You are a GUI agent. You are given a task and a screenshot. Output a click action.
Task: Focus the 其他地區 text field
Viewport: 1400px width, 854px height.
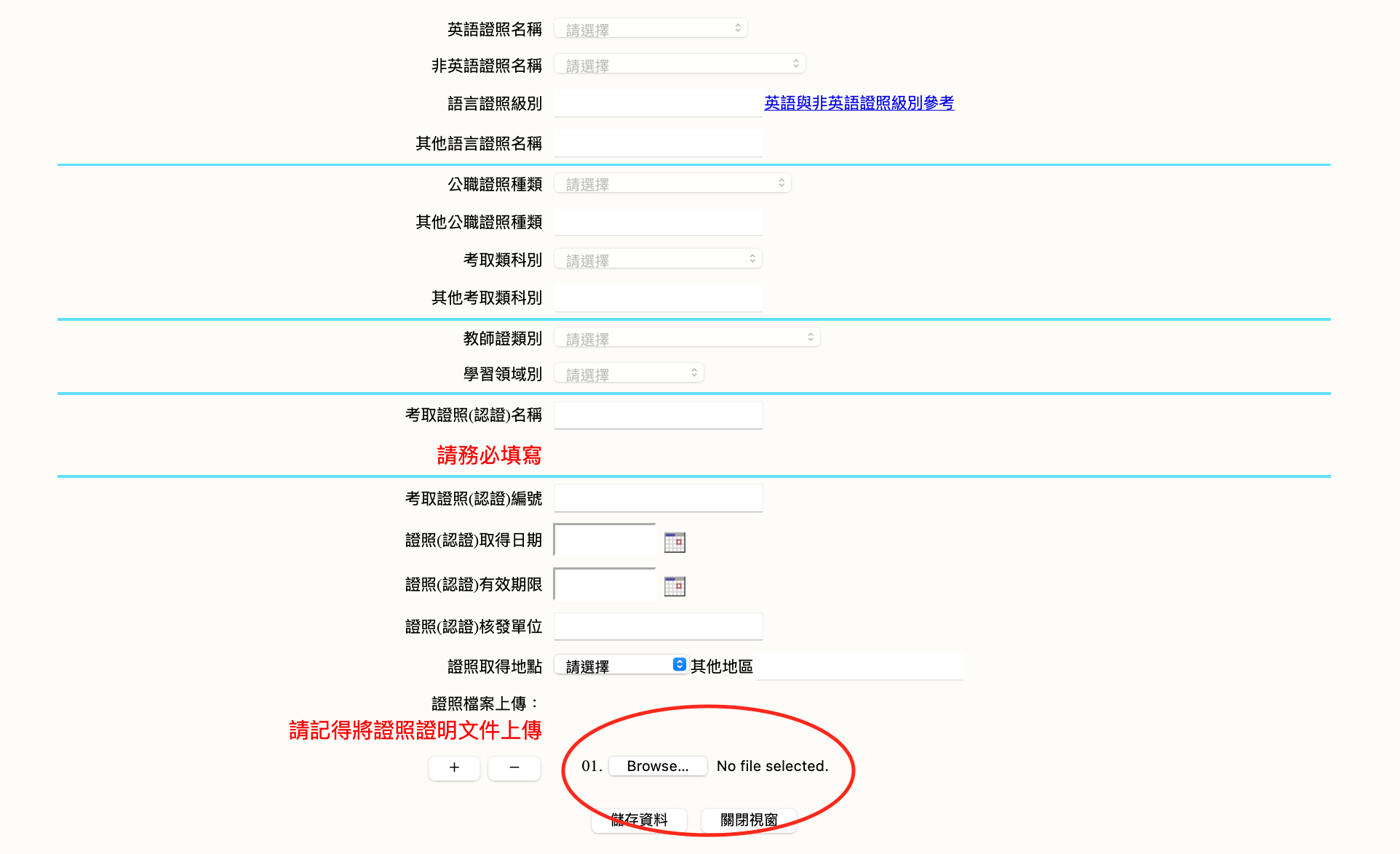pos(859,666)
